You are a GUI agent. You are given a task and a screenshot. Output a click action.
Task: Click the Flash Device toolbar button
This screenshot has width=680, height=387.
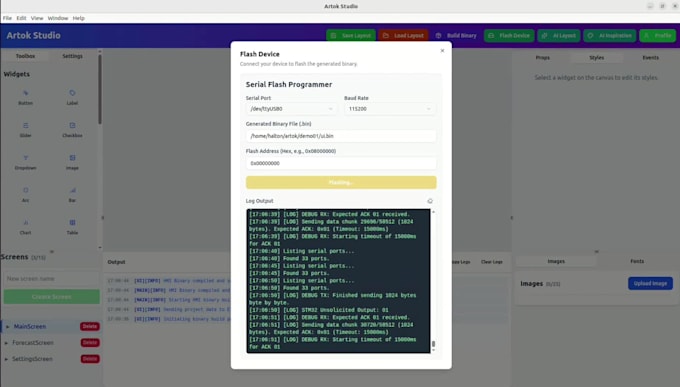509,36
